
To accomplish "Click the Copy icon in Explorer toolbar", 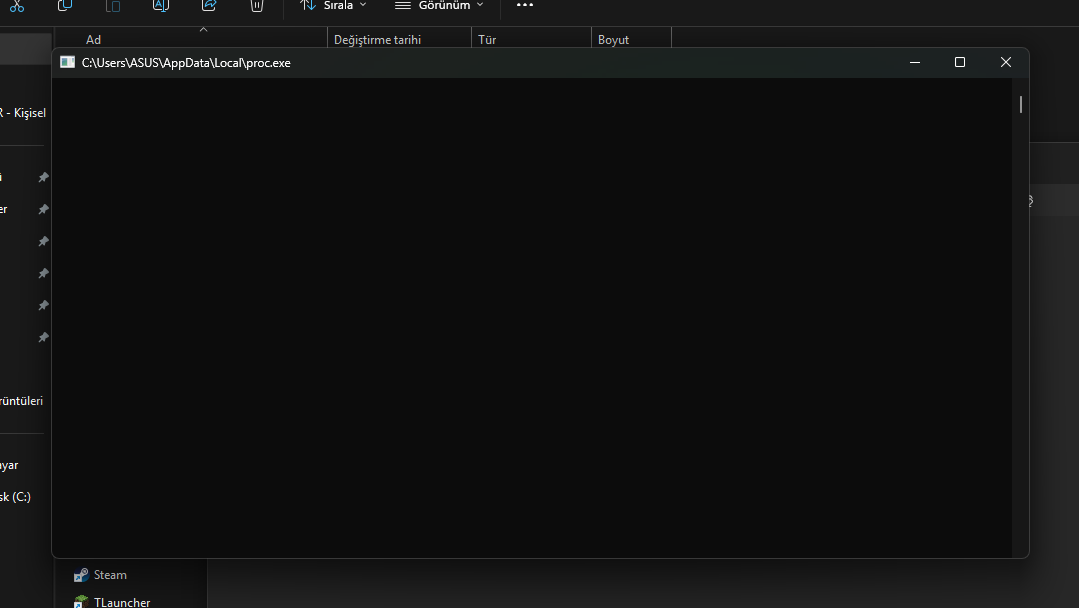I will click(x=65, y=6).
